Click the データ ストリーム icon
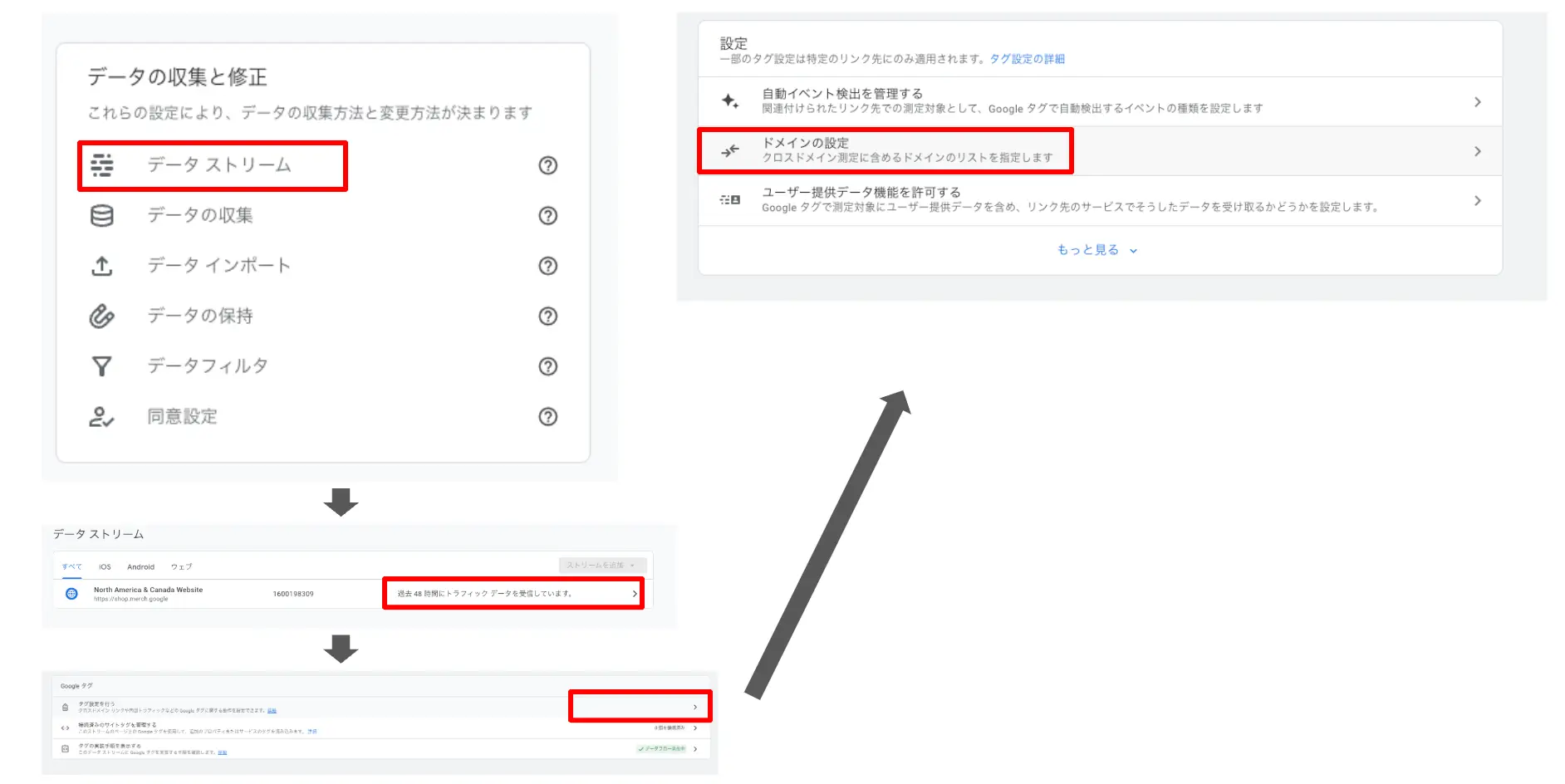The width and height of the screenshot is (1565, 784). pyautogui.click(x=102, y=165)
